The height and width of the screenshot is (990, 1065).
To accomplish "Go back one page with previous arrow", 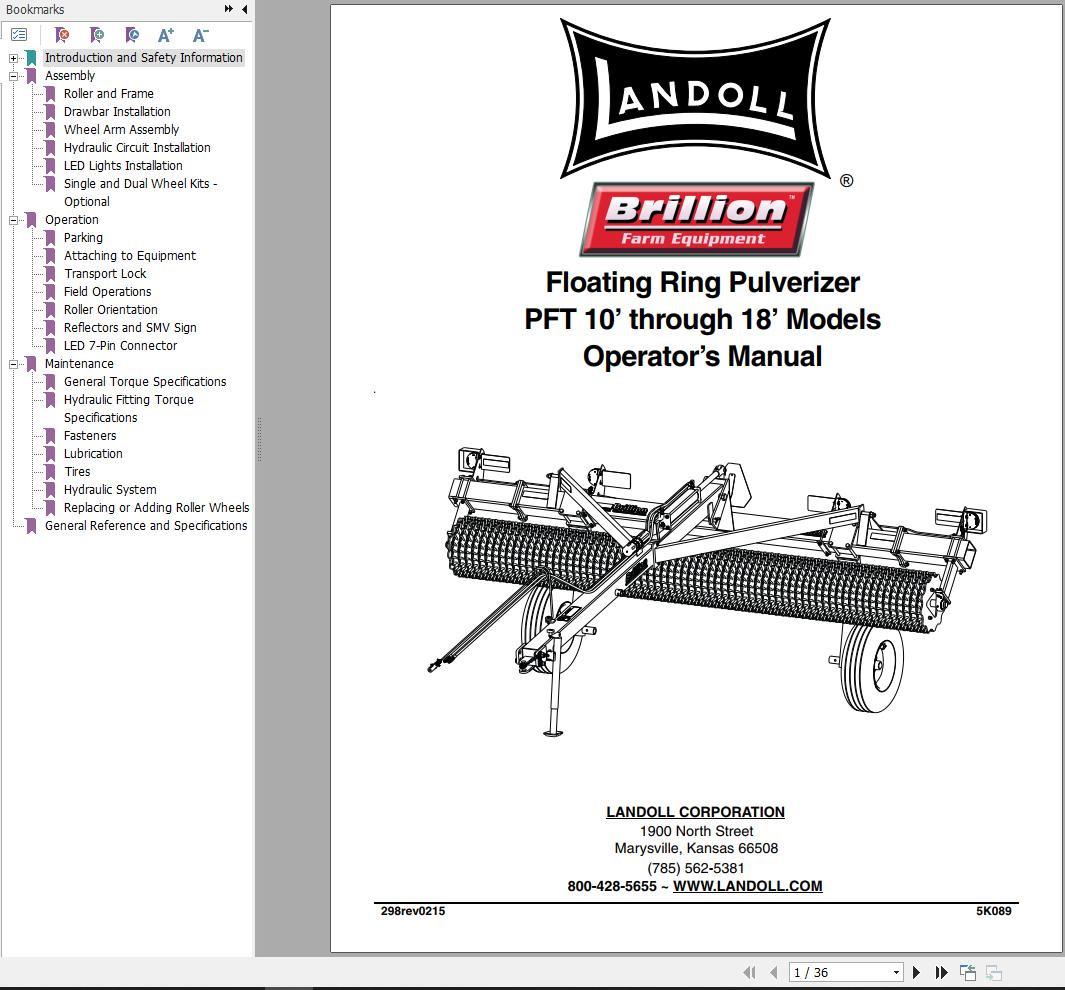I will point(771,971).
